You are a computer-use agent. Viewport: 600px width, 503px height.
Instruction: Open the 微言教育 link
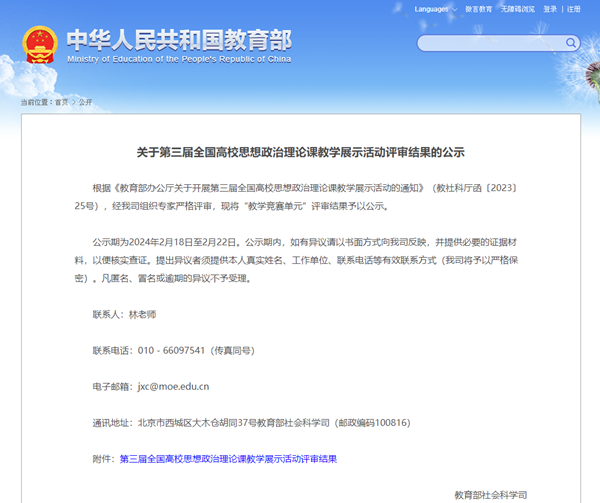[479, 9]
